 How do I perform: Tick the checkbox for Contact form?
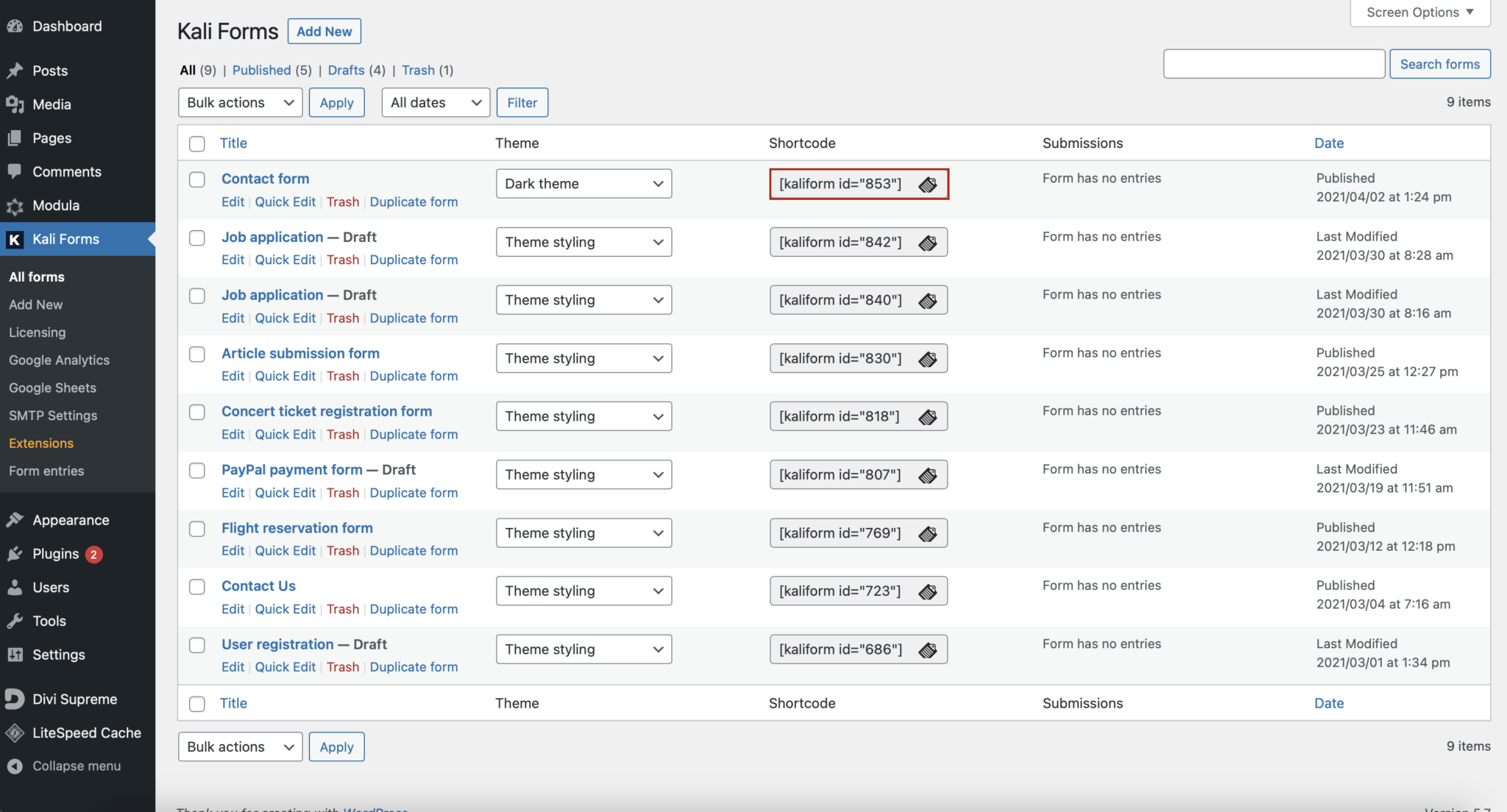coord(197,179)
